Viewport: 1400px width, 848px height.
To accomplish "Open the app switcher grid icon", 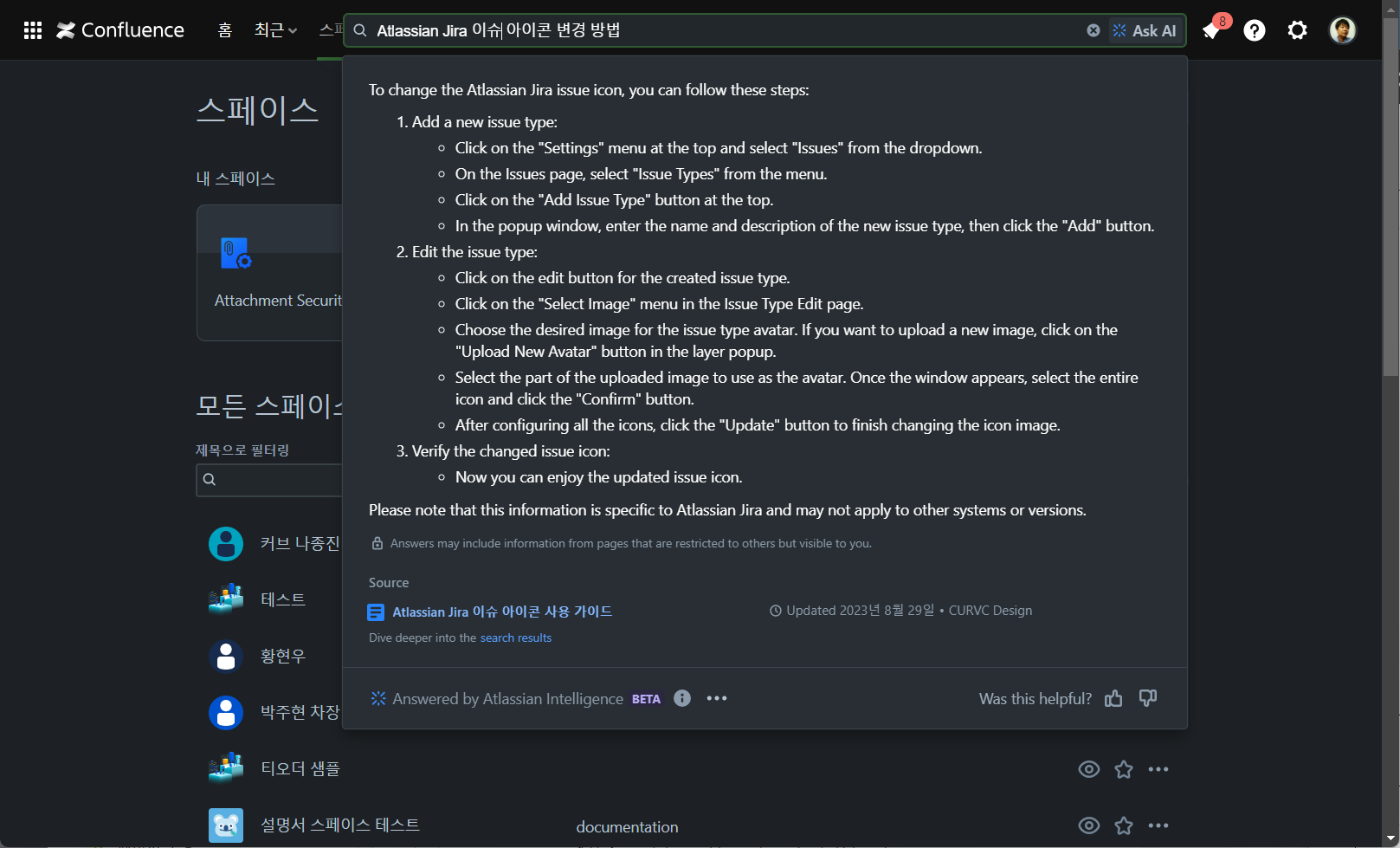I will pos(33,30).
